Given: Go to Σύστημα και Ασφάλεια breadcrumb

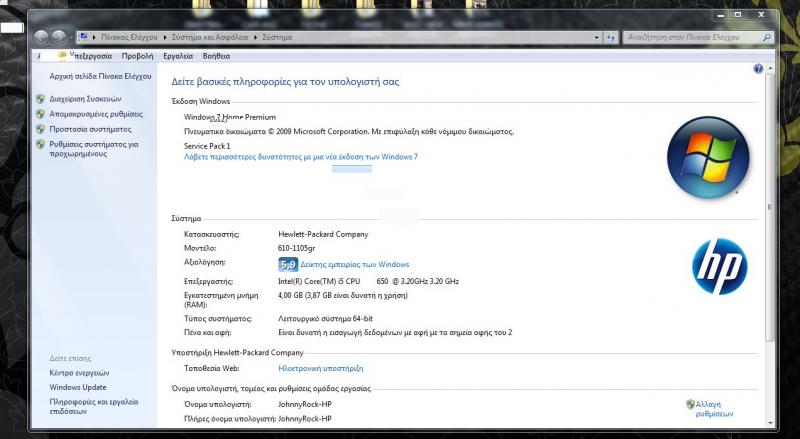Looking at the screenshot, I should click(210, 37).
